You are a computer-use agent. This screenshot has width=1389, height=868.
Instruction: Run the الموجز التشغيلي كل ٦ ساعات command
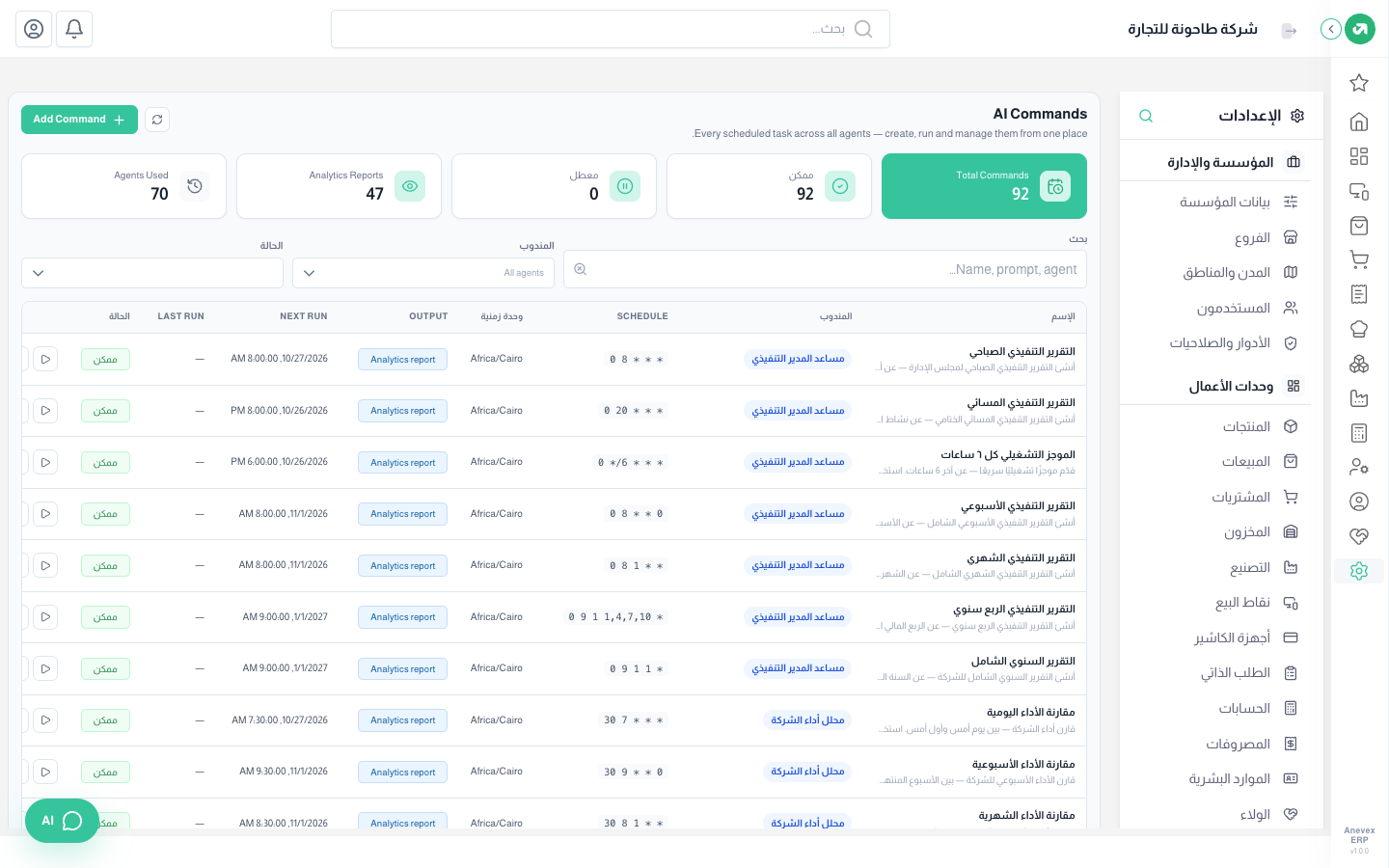pos(45,462)
